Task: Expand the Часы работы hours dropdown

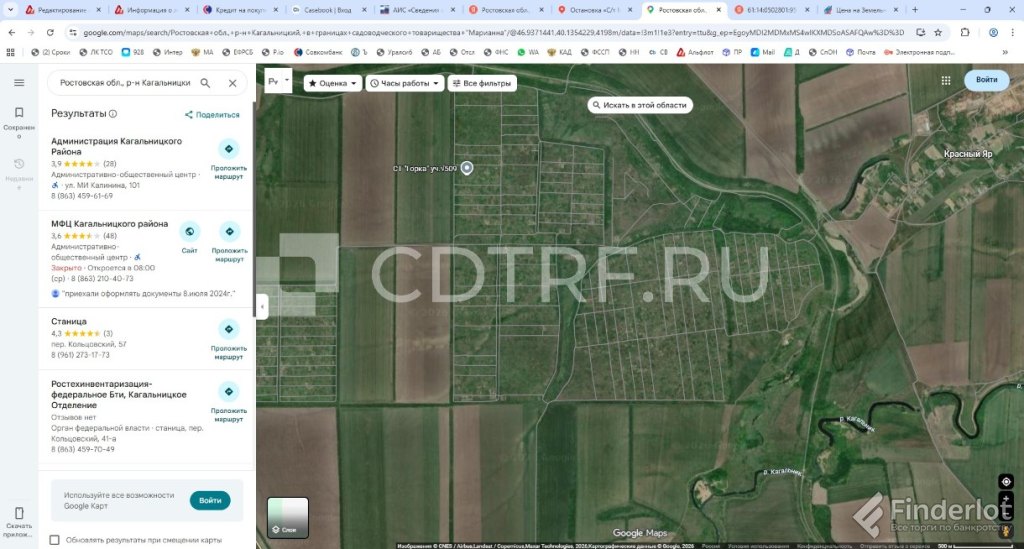Action: (x=404, y=83)
